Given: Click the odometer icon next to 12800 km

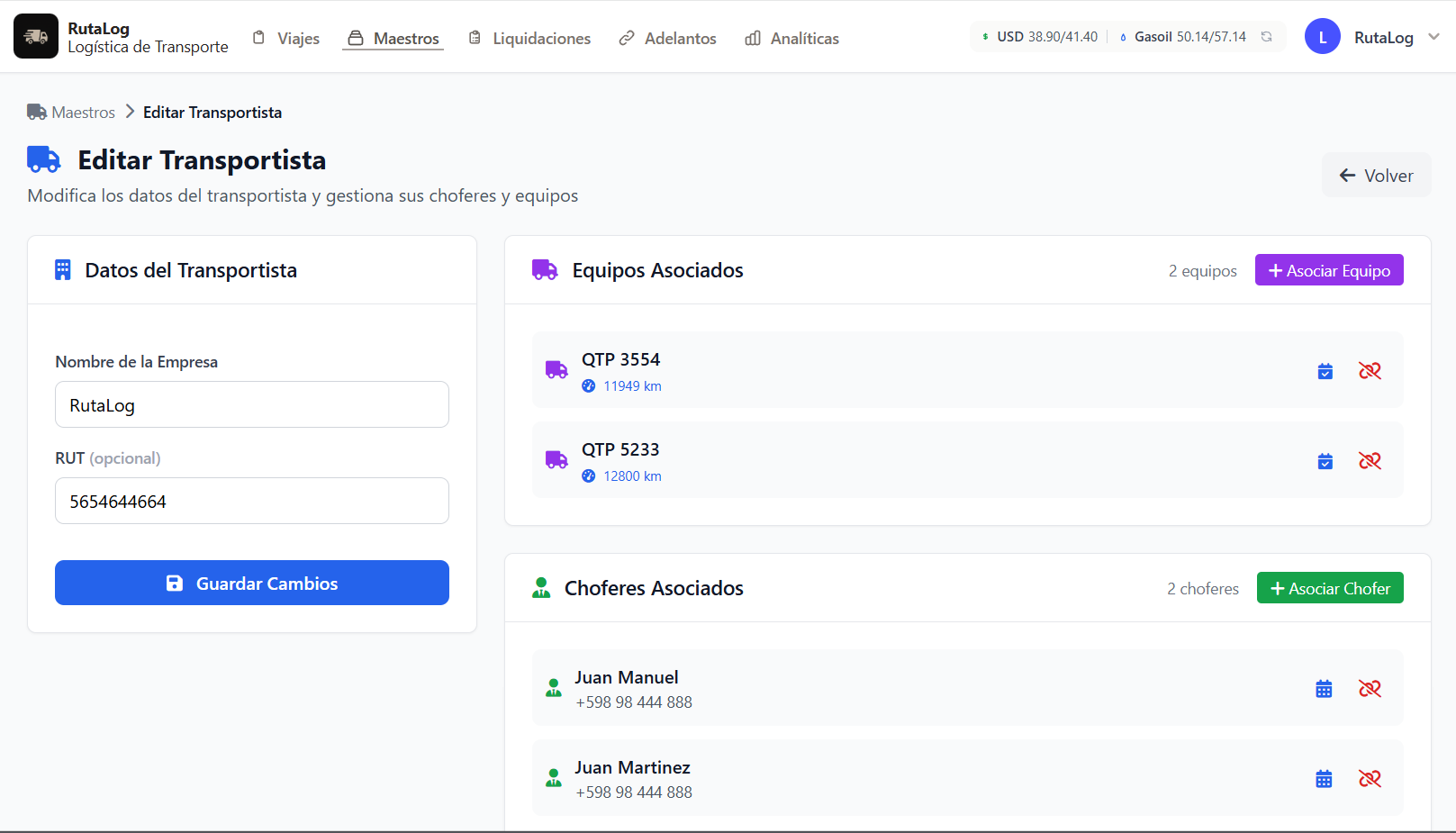Looking at the screenshot, I should pyautogui.click(x=588, y=476).
